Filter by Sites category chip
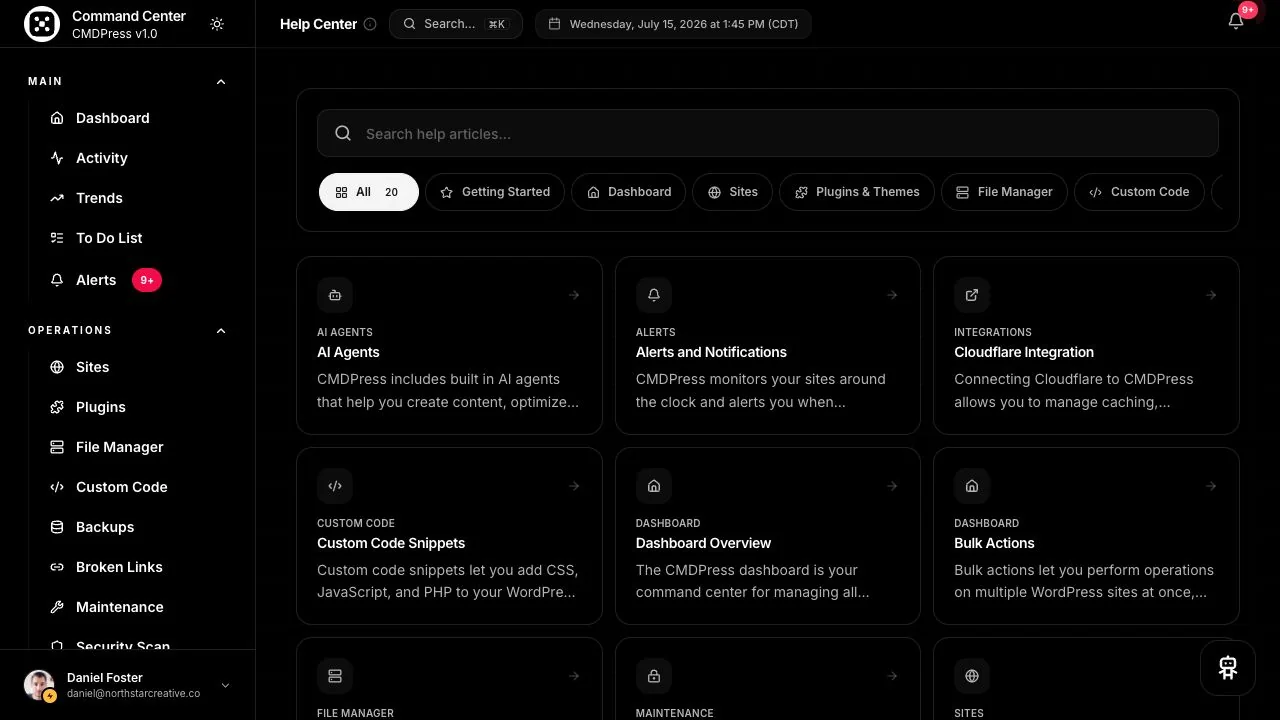 point(732,192)
